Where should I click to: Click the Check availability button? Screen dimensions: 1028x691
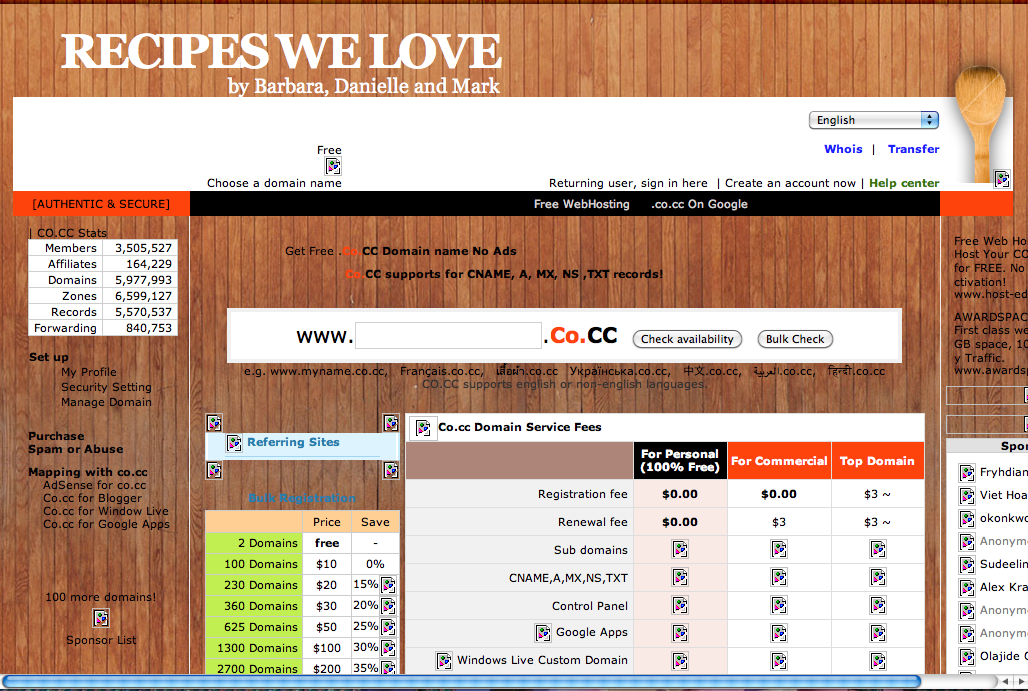(x=687, y=339)
